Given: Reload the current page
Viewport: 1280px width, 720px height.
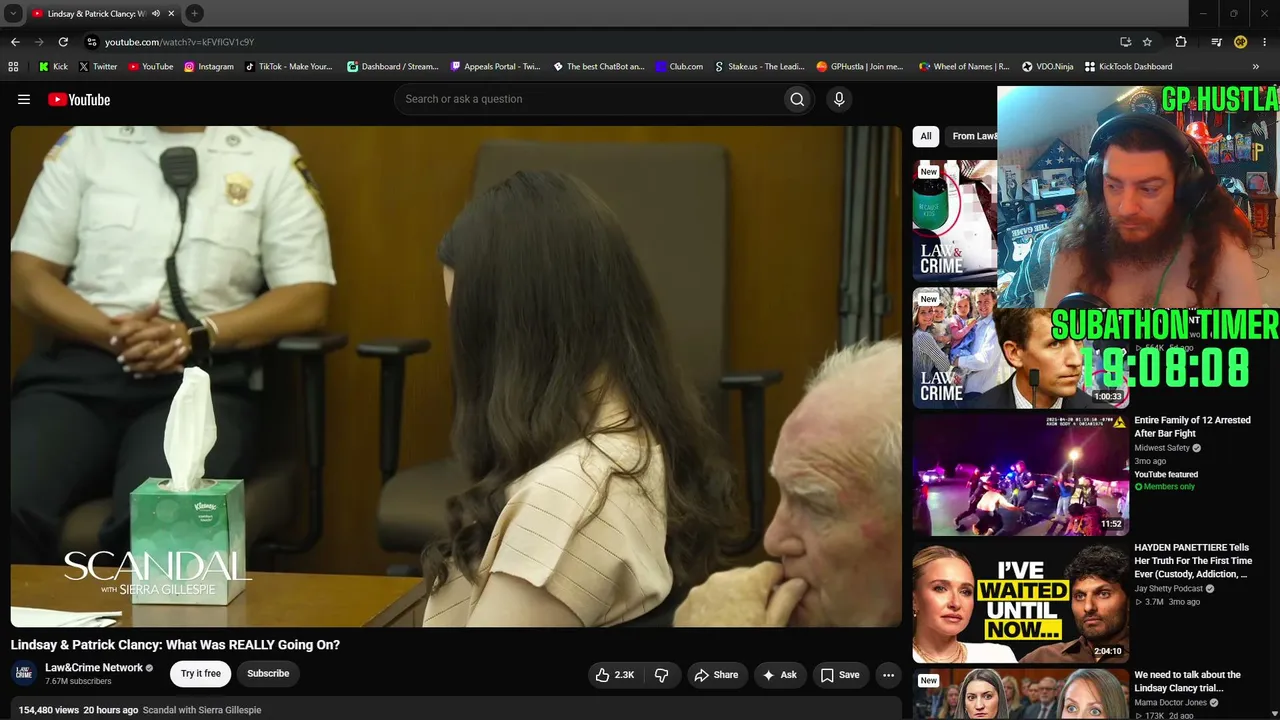Looking at the screenshot, I should click(x=63, y=42).
